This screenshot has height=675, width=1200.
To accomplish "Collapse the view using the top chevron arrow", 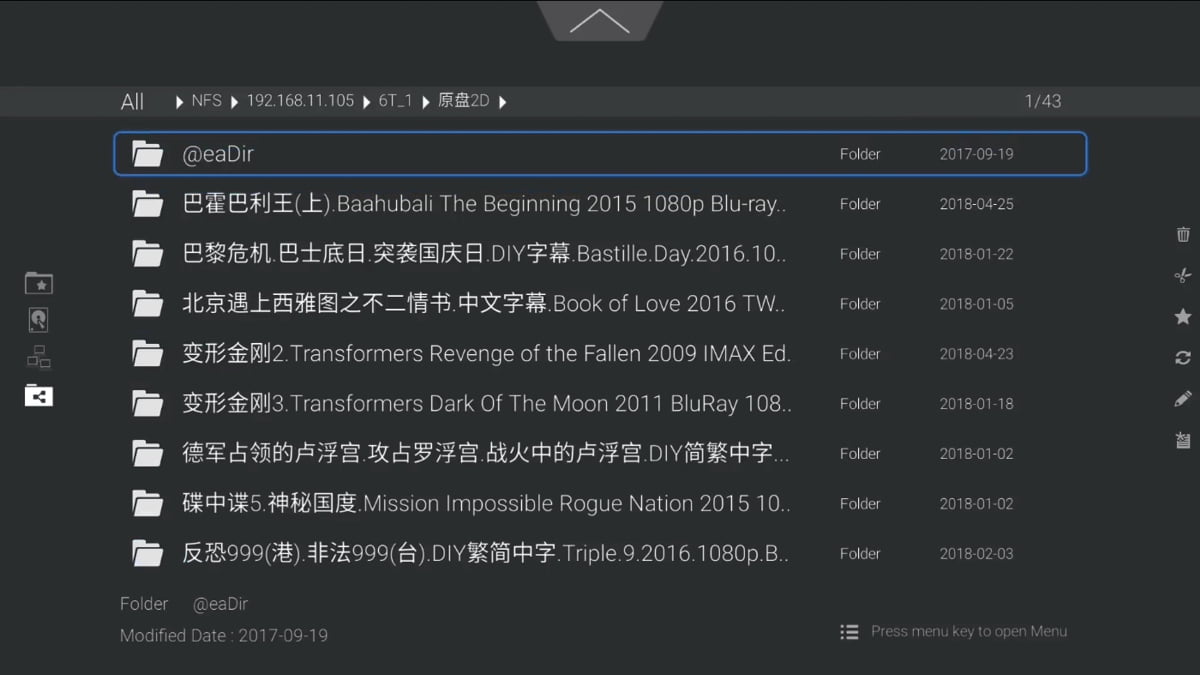I will click(x=600, y=18).
